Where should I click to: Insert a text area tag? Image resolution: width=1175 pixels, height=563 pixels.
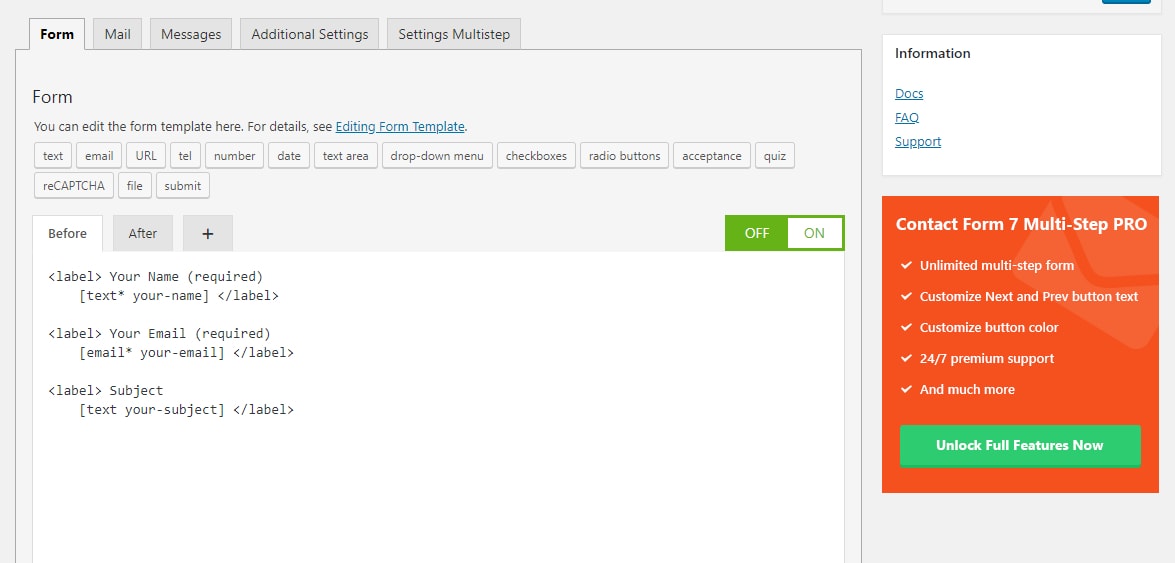pyautogui.click(x=345, y=156)
